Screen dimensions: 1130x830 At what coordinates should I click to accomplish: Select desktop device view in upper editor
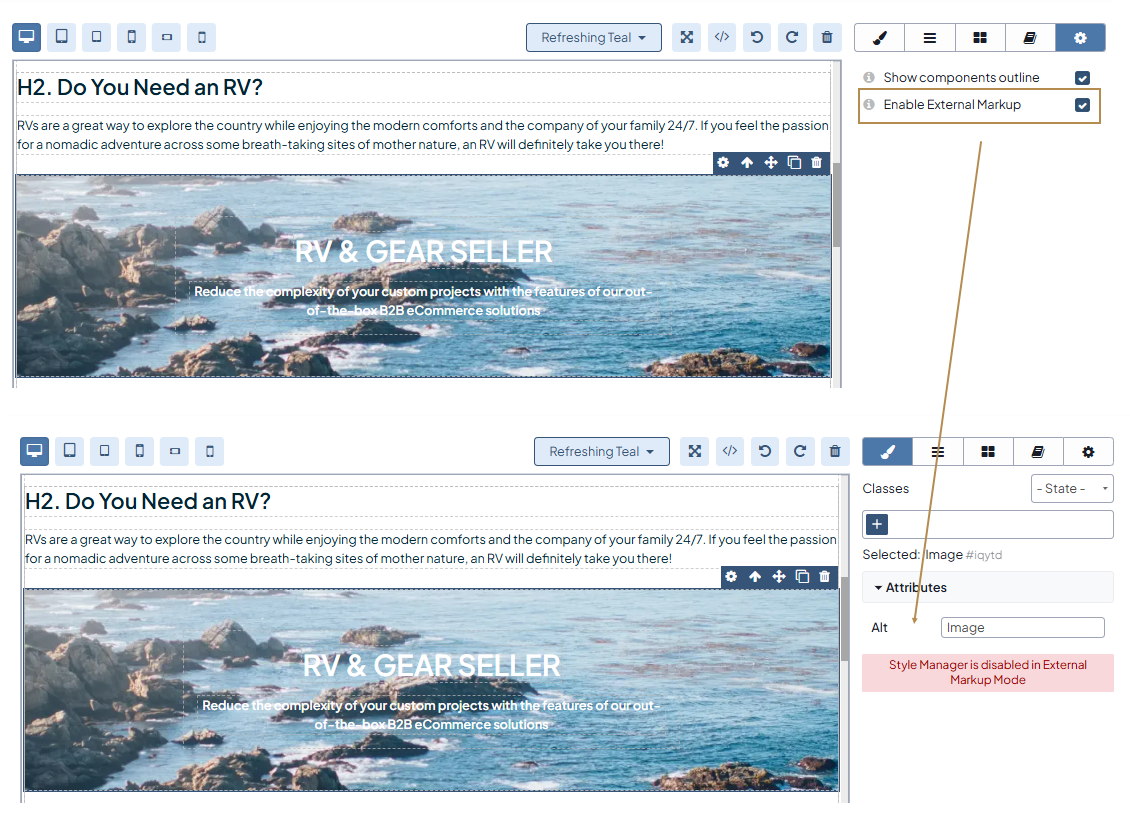pos(27,38)
